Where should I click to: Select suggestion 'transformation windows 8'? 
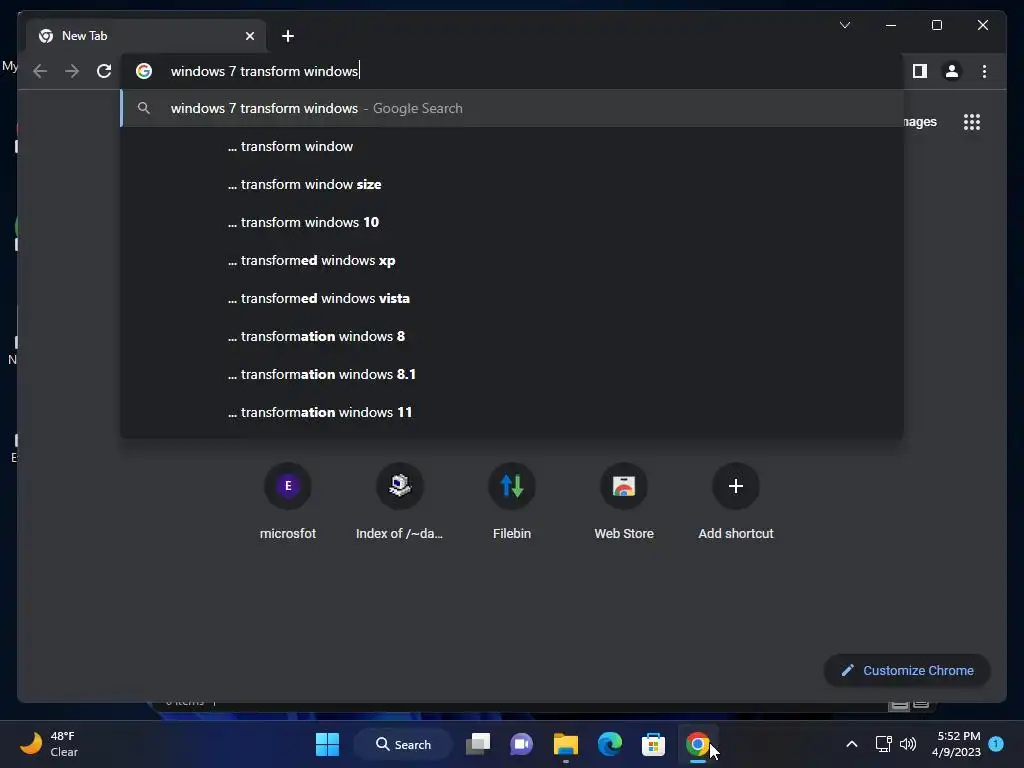[x=512, y=336]
